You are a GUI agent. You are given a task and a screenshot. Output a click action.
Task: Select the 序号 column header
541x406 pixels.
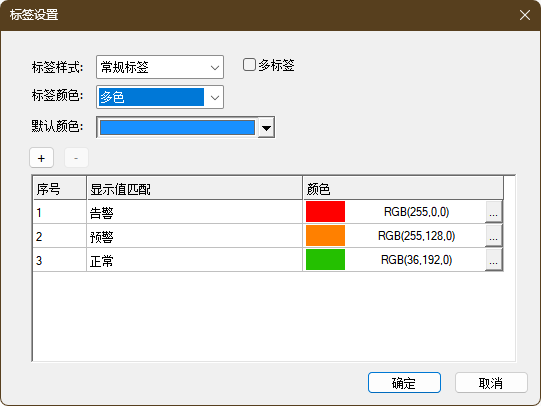60,189
